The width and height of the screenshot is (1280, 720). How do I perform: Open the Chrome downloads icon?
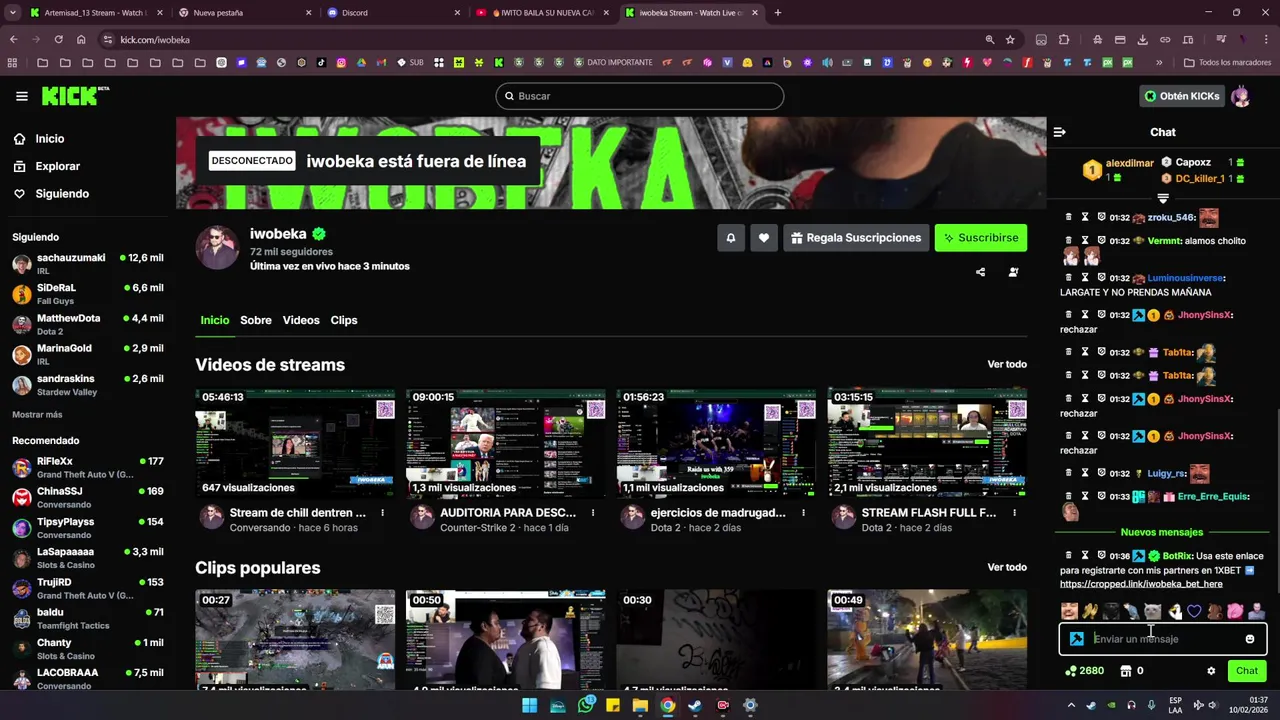[1143, 40]
